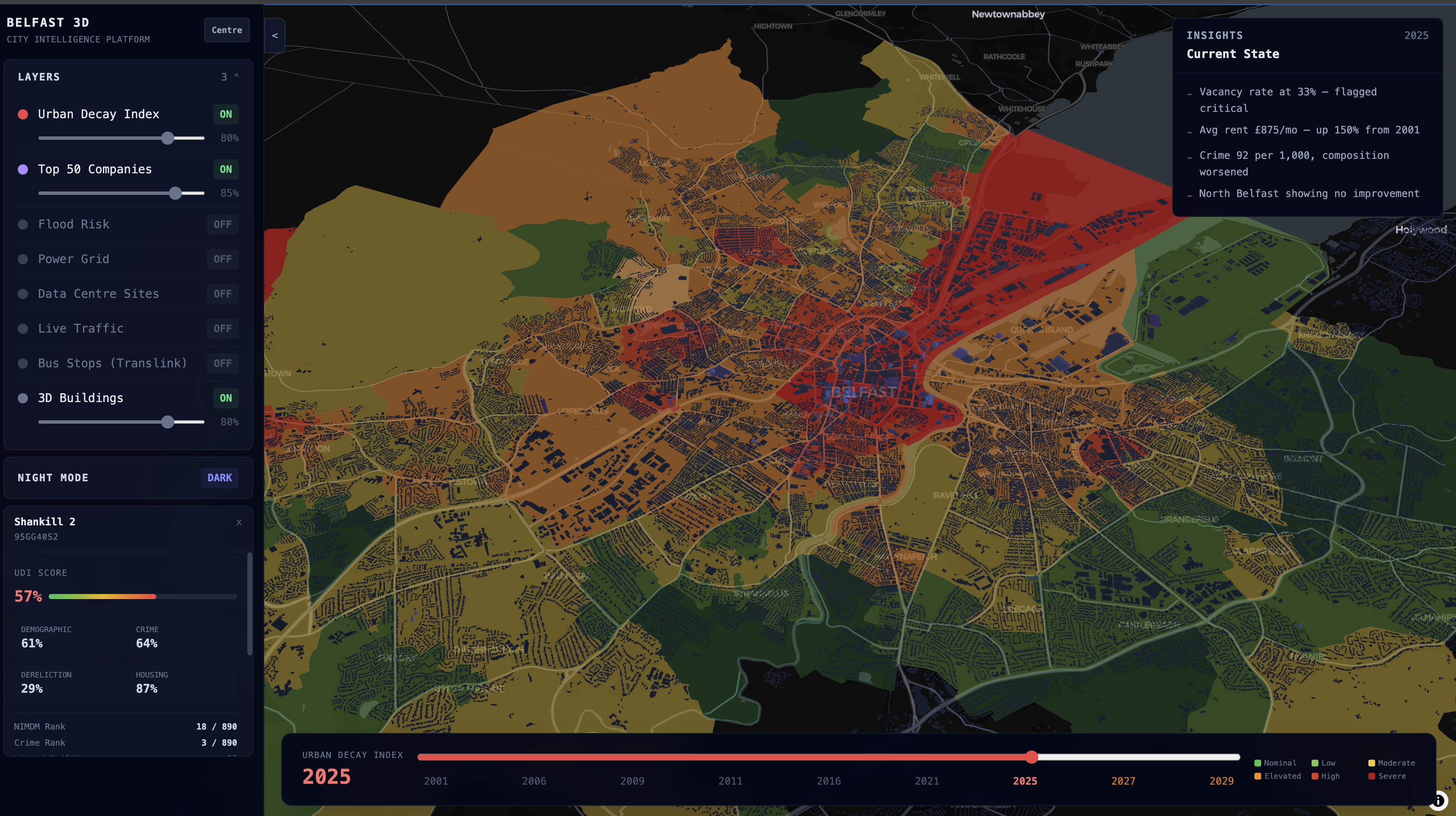1456x816 pixels.
Task: Click the 3D Buildings layer dot icon
Action: tap(23, 398)
